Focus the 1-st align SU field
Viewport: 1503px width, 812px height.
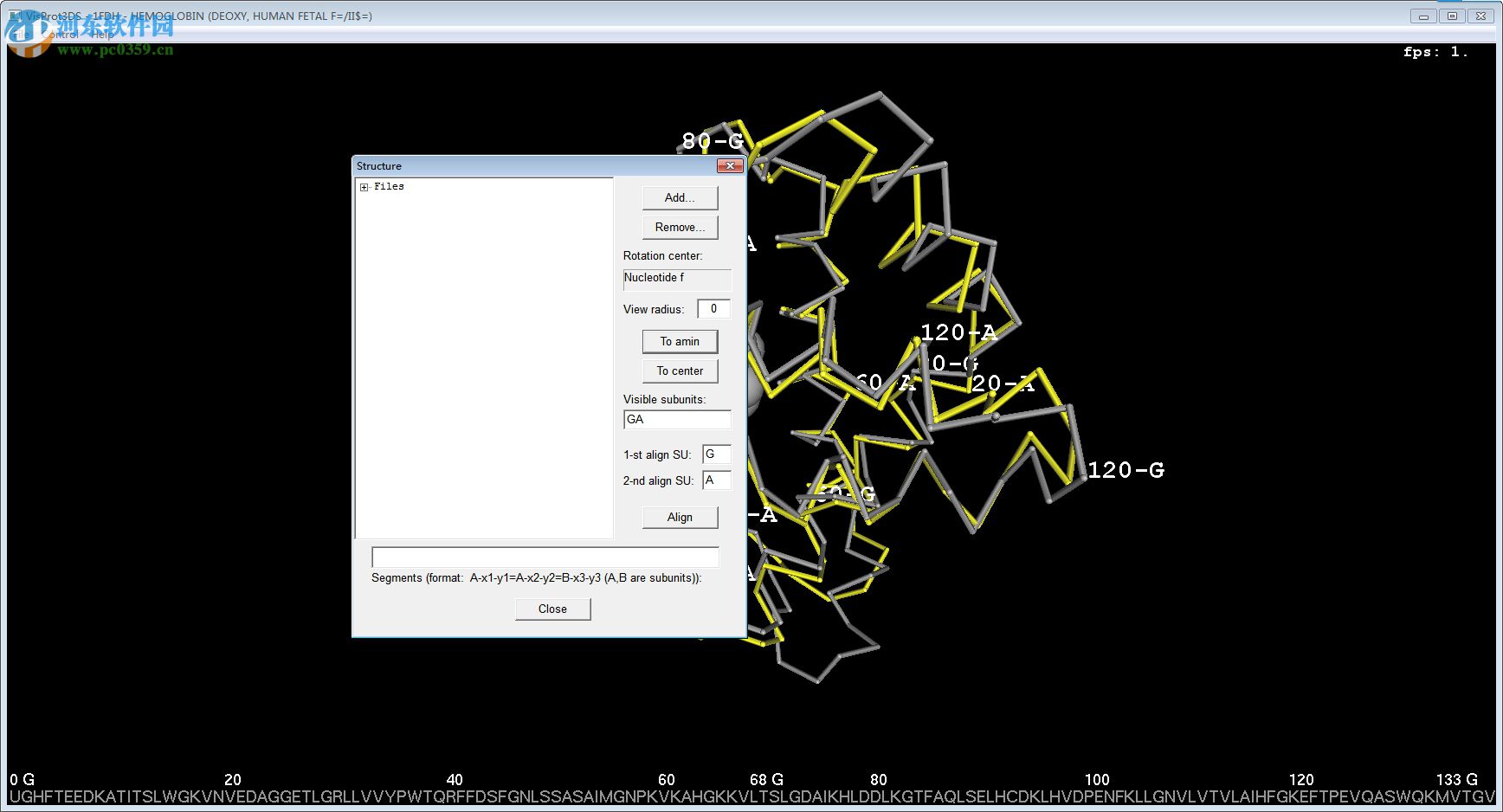tap(717, 454)
